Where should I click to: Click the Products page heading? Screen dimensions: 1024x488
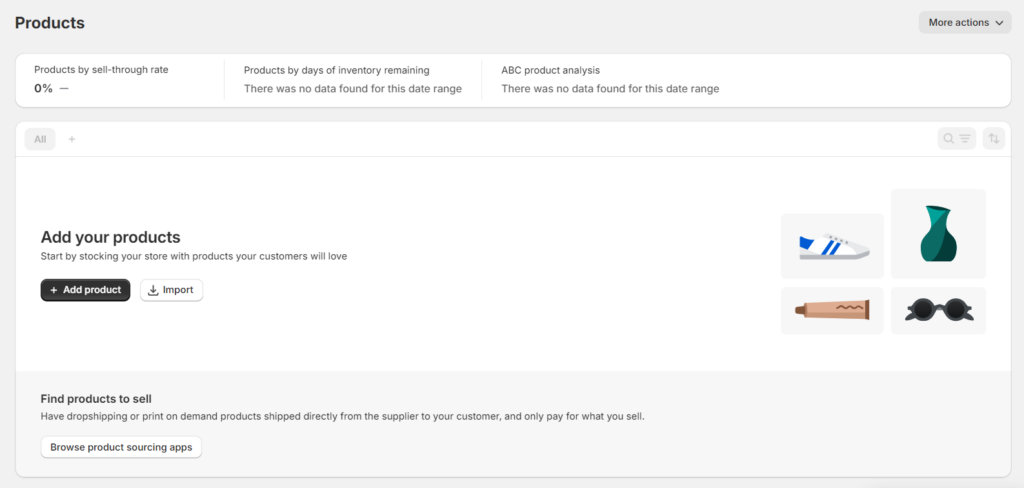point(50,23)
